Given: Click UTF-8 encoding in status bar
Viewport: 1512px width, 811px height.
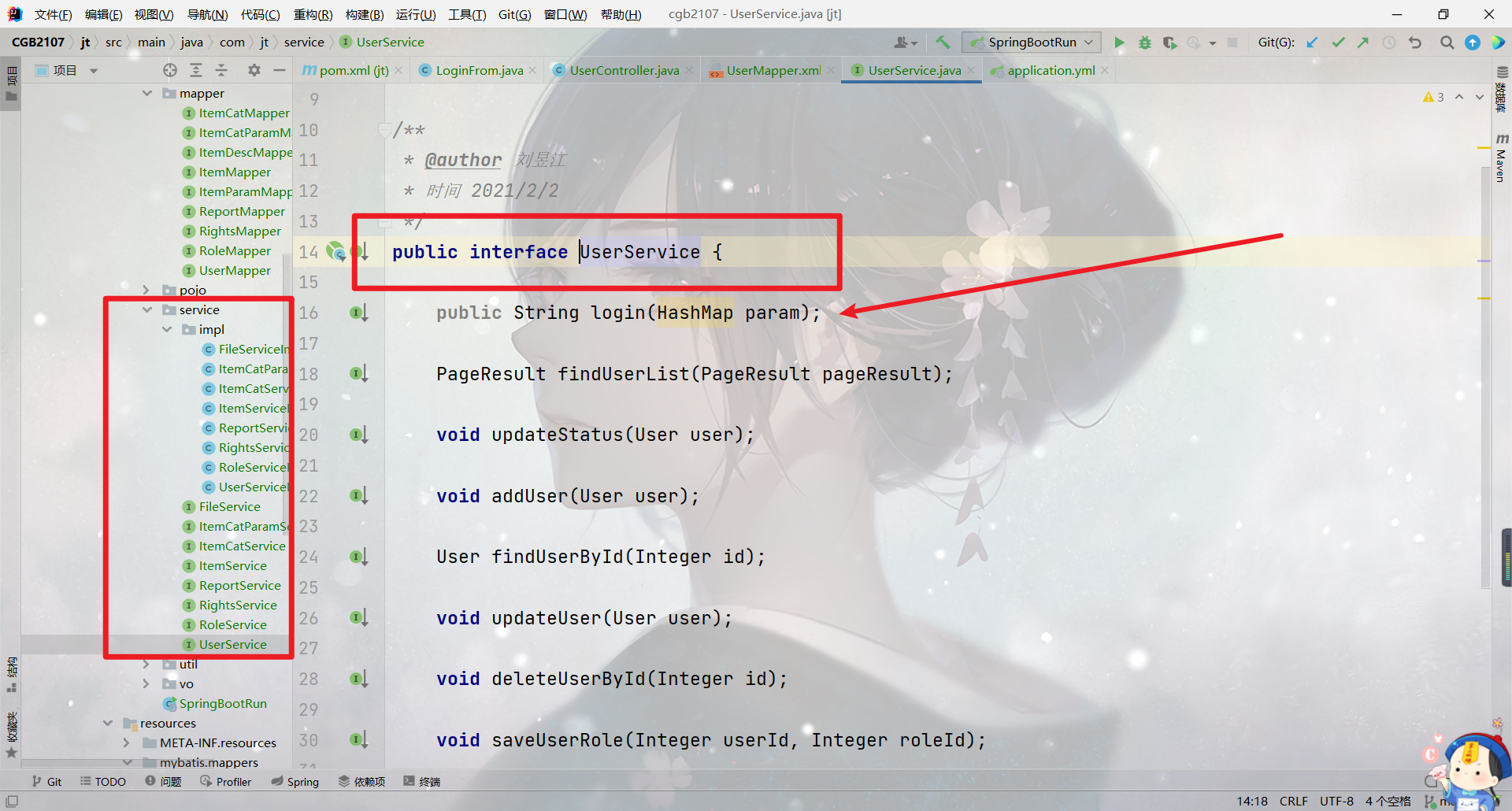Looking at the screenshot, I should (1336, 801).
